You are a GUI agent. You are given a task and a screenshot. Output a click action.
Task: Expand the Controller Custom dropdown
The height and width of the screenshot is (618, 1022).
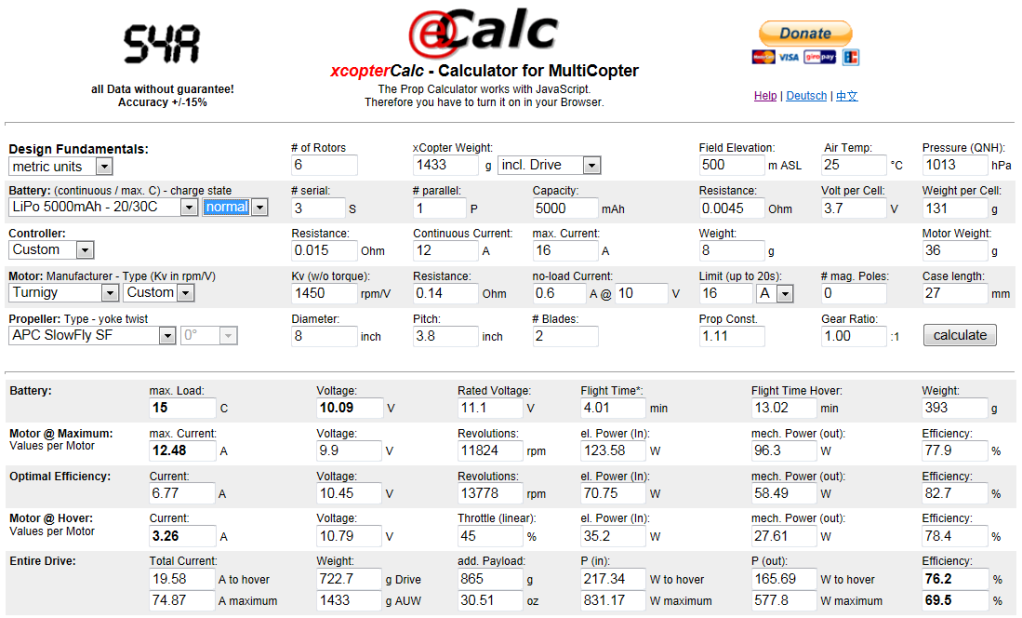click(x=52, y=250)
